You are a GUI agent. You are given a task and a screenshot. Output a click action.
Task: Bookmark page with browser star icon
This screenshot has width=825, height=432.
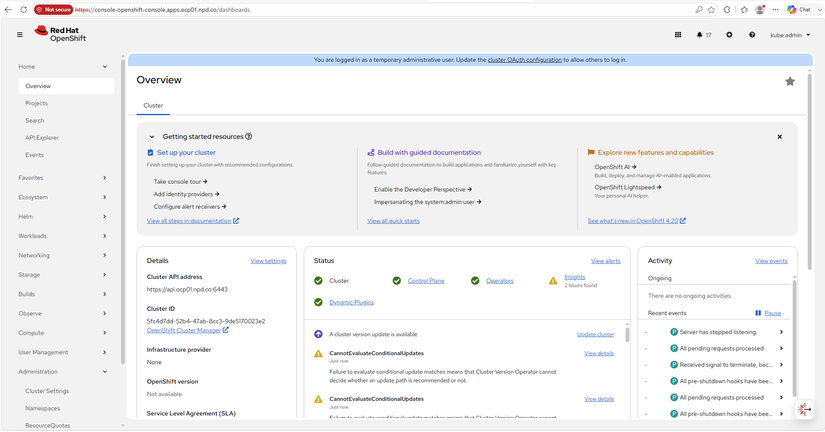point(711,9)
